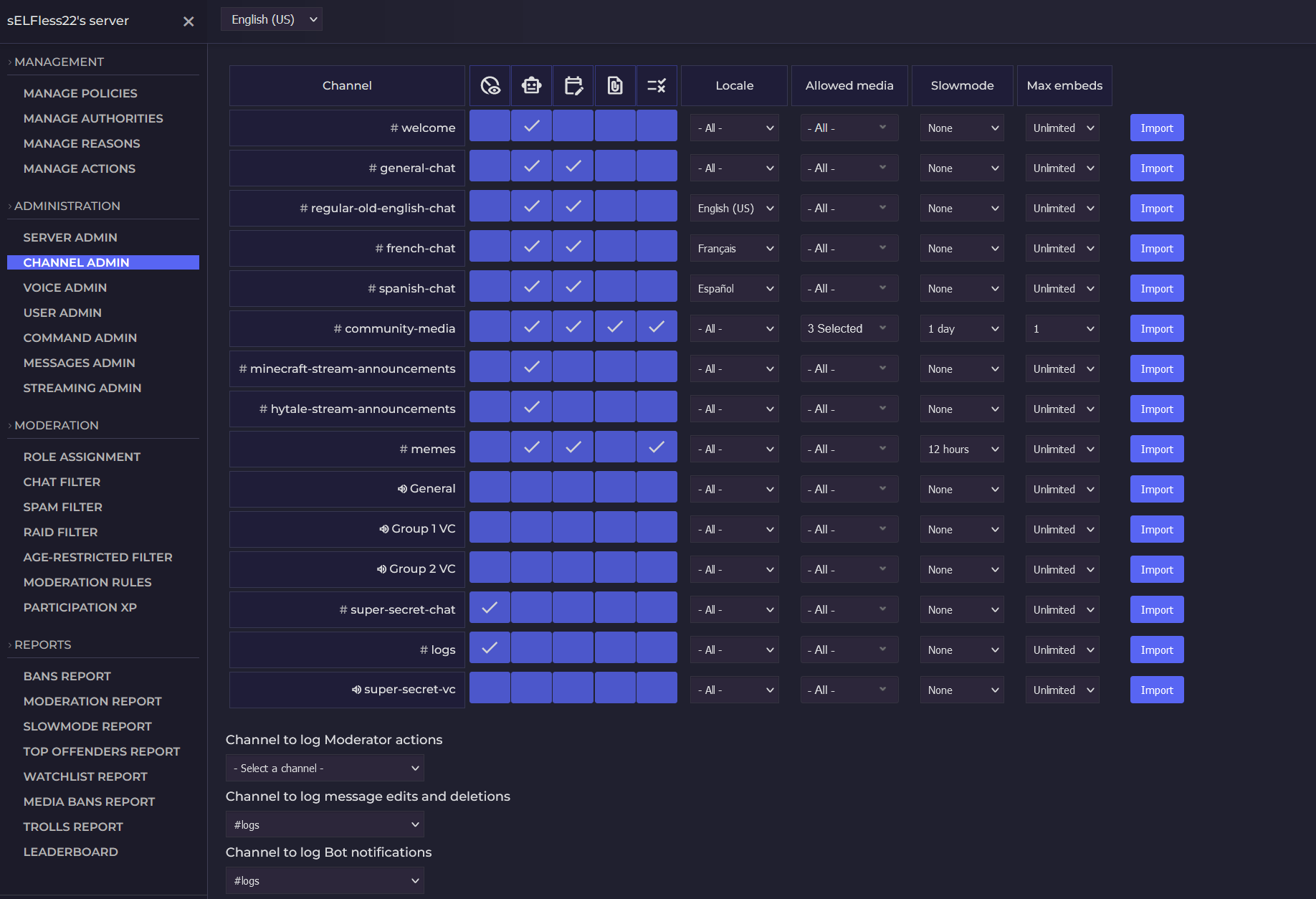
Task: Click the speaker icon beside Group 1 VC
Action: 384,529
